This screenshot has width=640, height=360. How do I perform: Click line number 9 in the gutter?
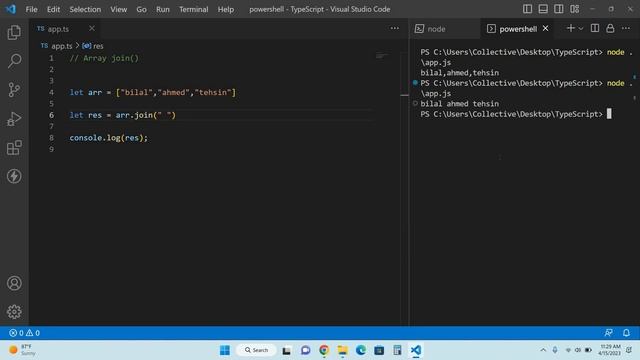pyautogui.click(x=51, y=149)
